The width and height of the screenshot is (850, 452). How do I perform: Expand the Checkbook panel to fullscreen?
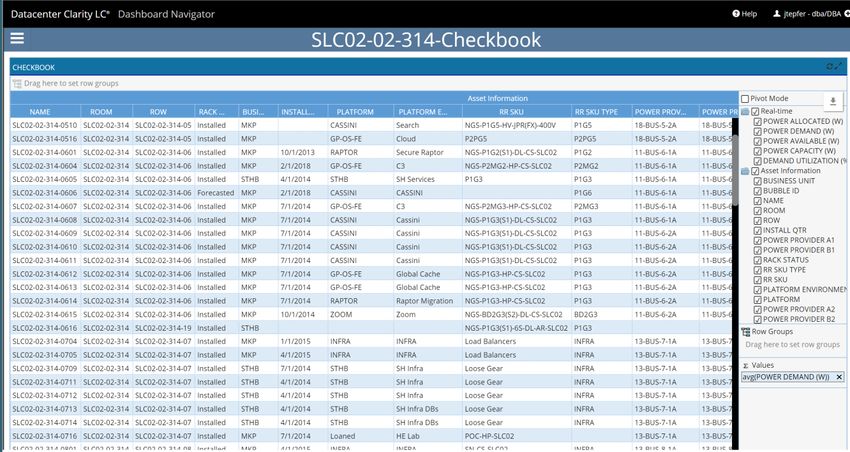coord(839,66)
